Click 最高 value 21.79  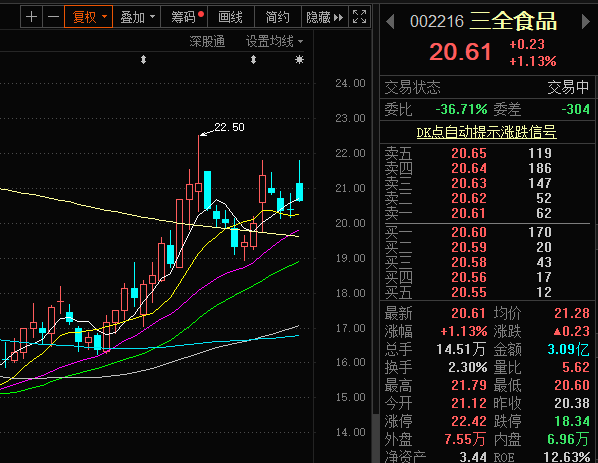(x=469, y=385)
